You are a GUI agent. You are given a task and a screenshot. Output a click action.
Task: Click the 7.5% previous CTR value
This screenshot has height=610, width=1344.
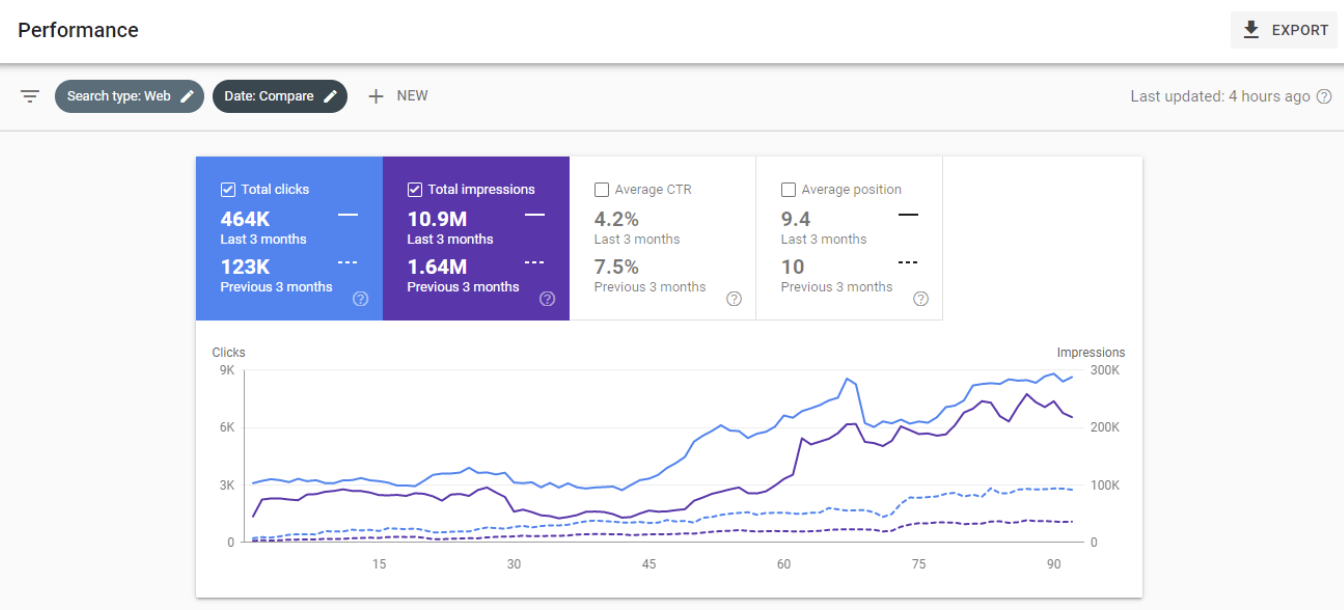[616, 267]
